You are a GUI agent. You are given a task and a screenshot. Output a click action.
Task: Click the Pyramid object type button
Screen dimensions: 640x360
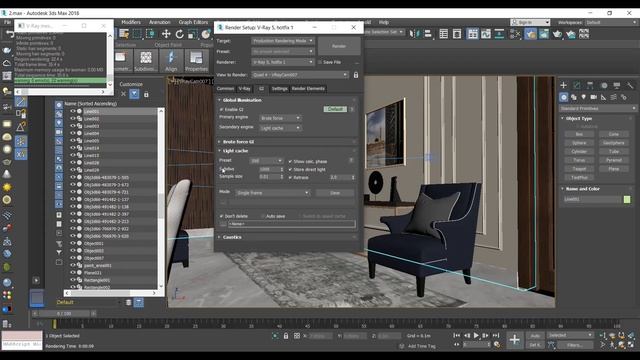pyautogui.click(x=614, y=160)
